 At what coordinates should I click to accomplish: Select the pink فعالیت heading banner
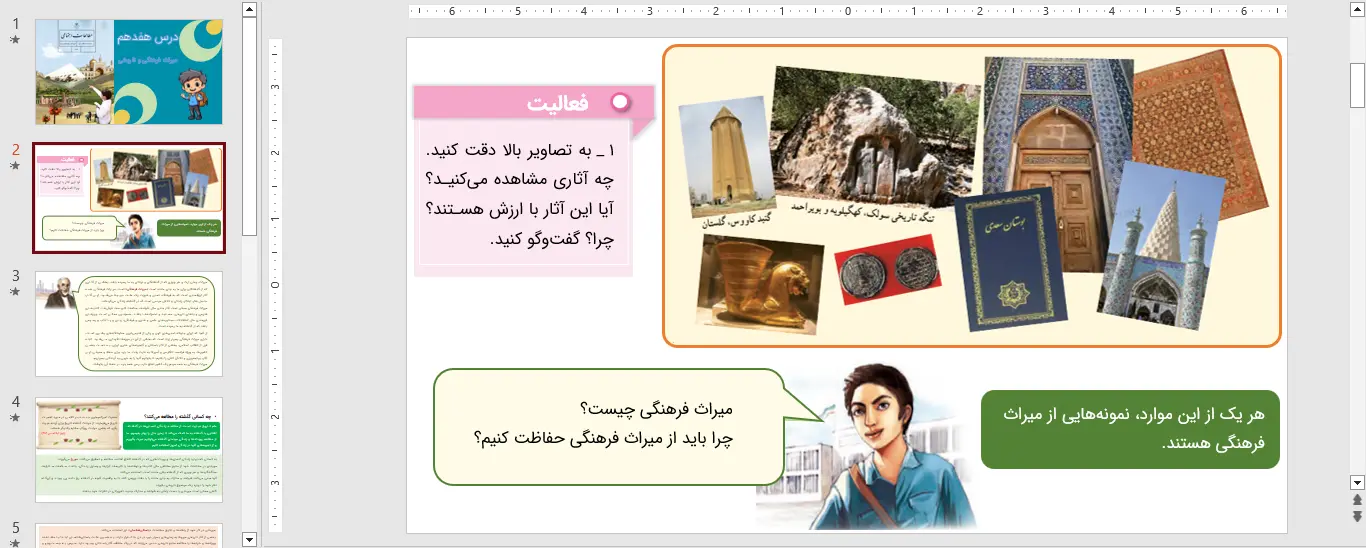(x=534, y=102)
